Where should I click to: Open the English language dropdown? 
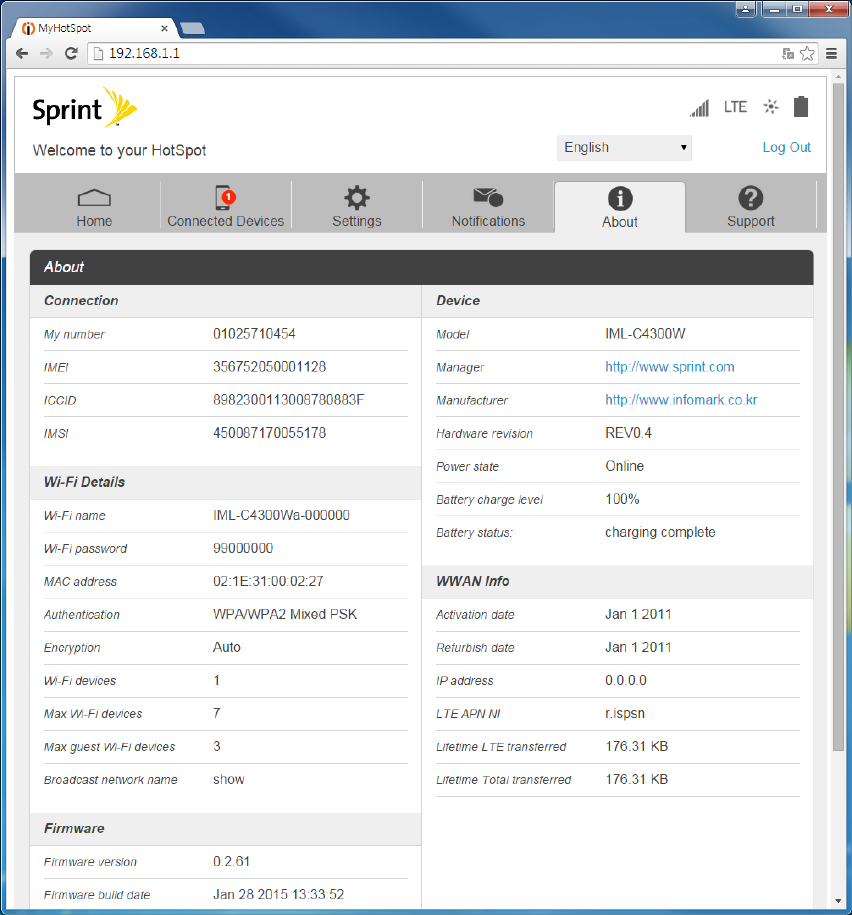(624, 148)
